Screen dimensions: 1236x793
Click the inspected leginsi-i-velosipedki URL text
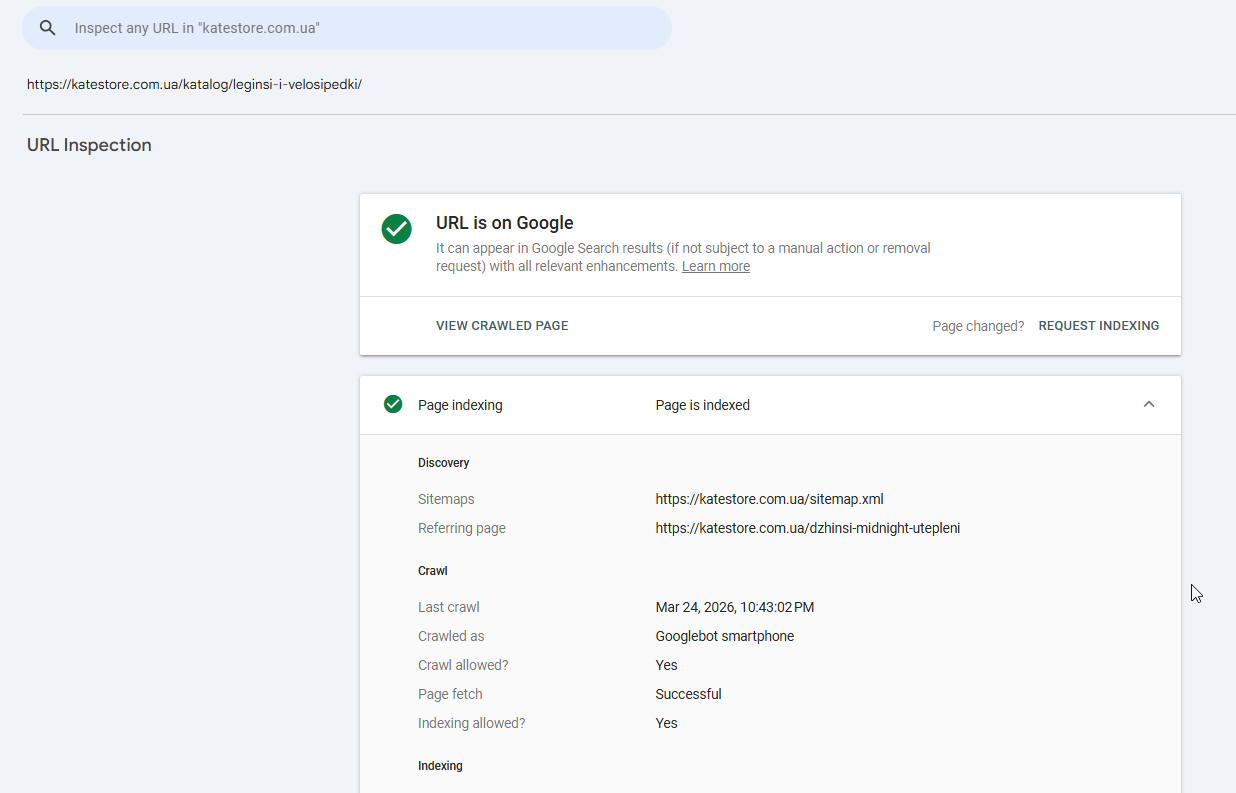[194, 84]
